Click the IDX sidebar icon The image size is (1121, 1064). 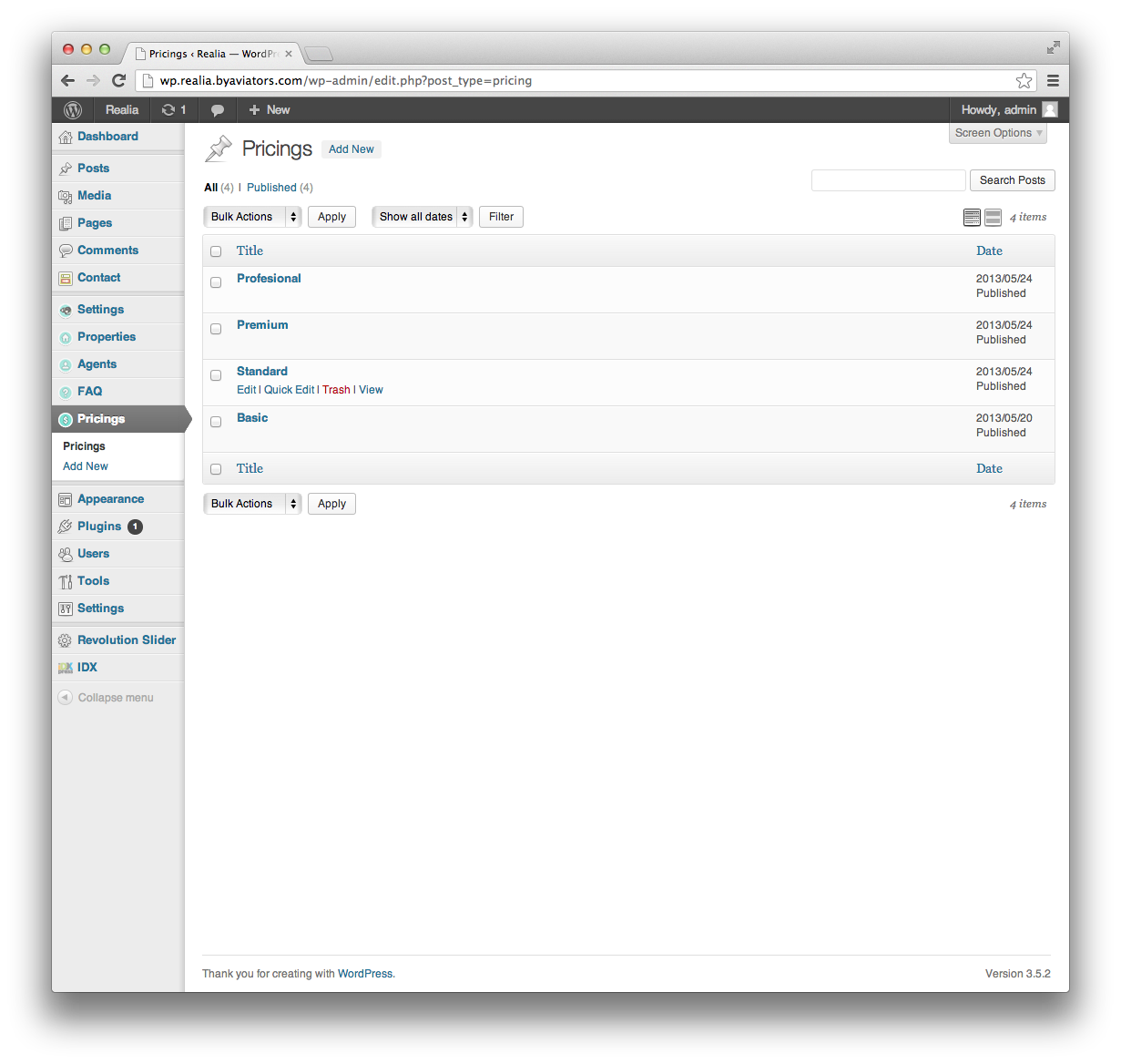pos(66,668)
